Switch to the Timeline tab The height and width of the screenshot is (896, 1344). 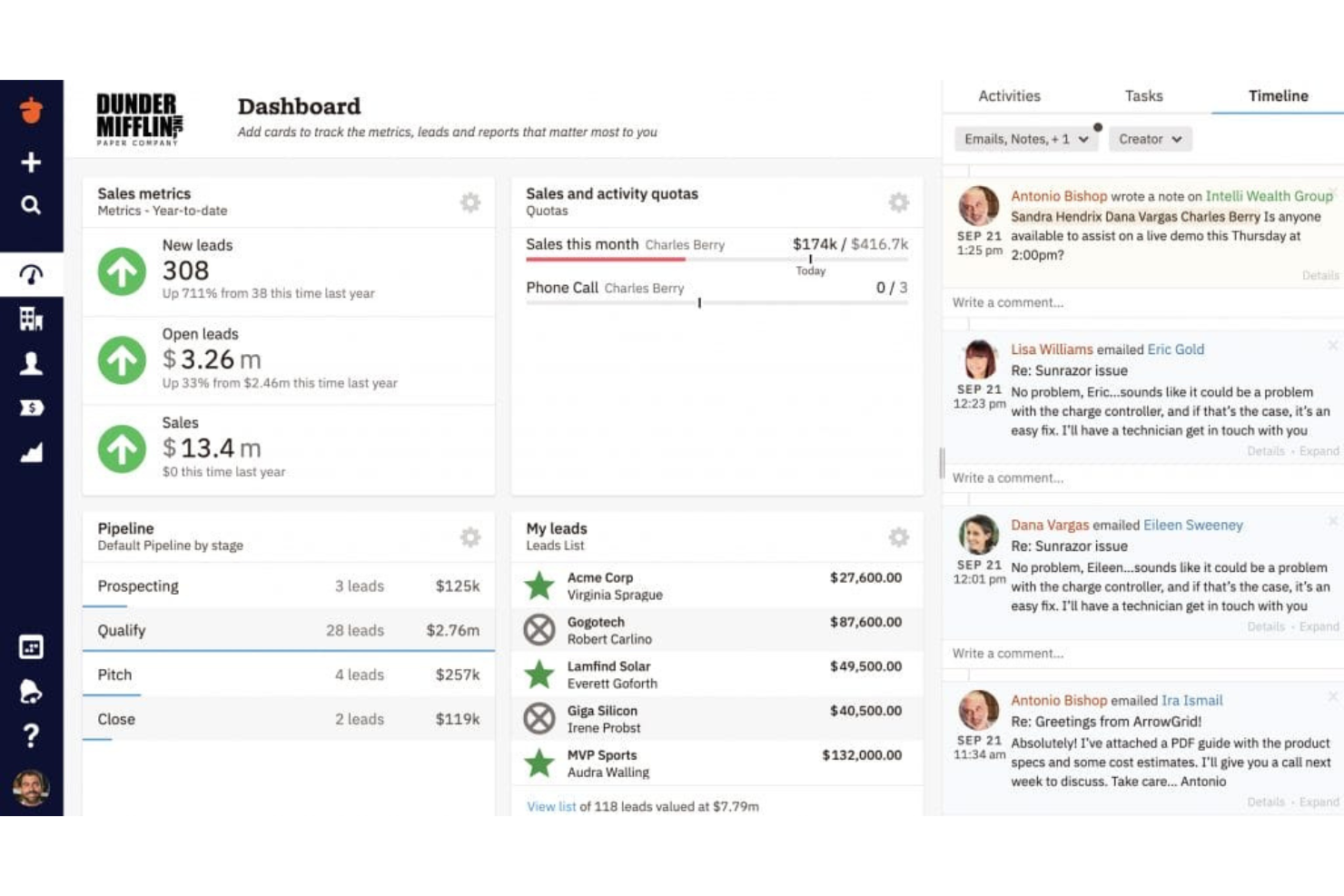coord(1278,95)
